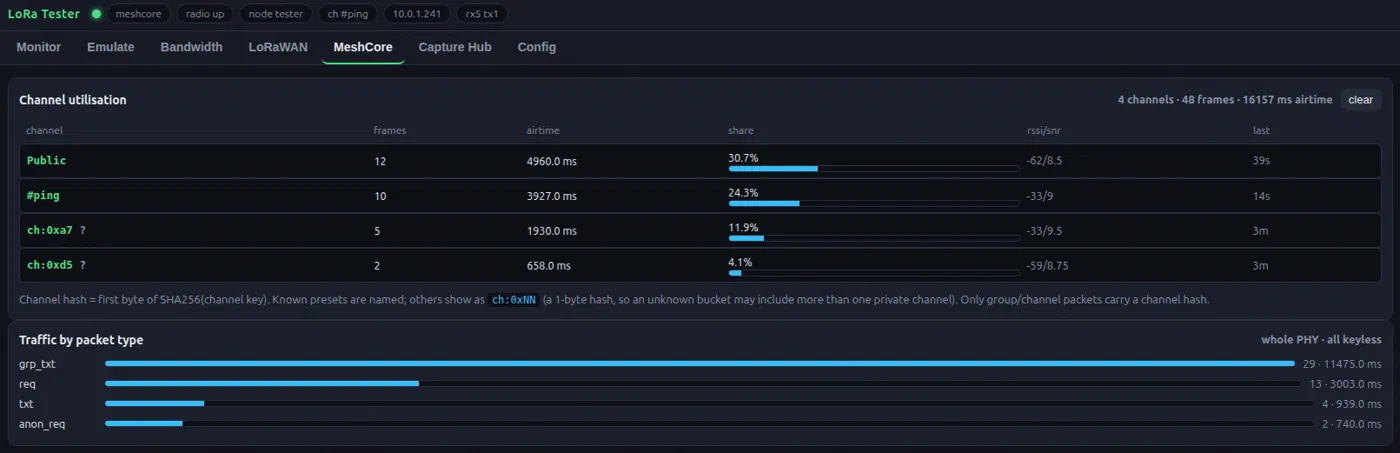Click the green status indicator dot

[x=96, y=14]
